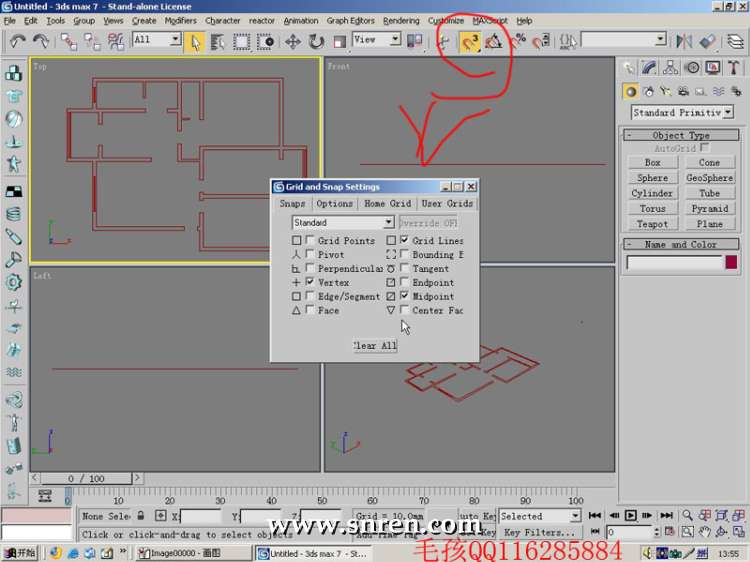Activate the Select Object arrow tool

pyautogui.click(x=195, y=42)
